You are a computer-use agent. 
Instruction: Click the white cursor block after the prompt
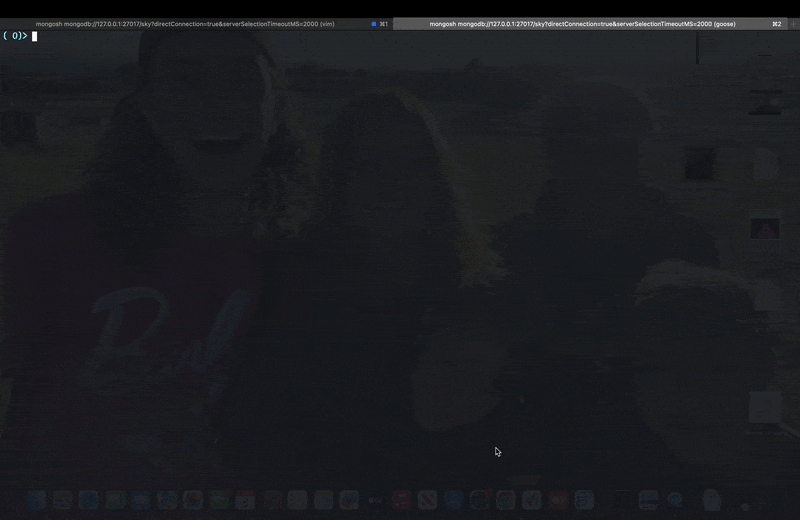pyautogui.click(x=34, y=37)
